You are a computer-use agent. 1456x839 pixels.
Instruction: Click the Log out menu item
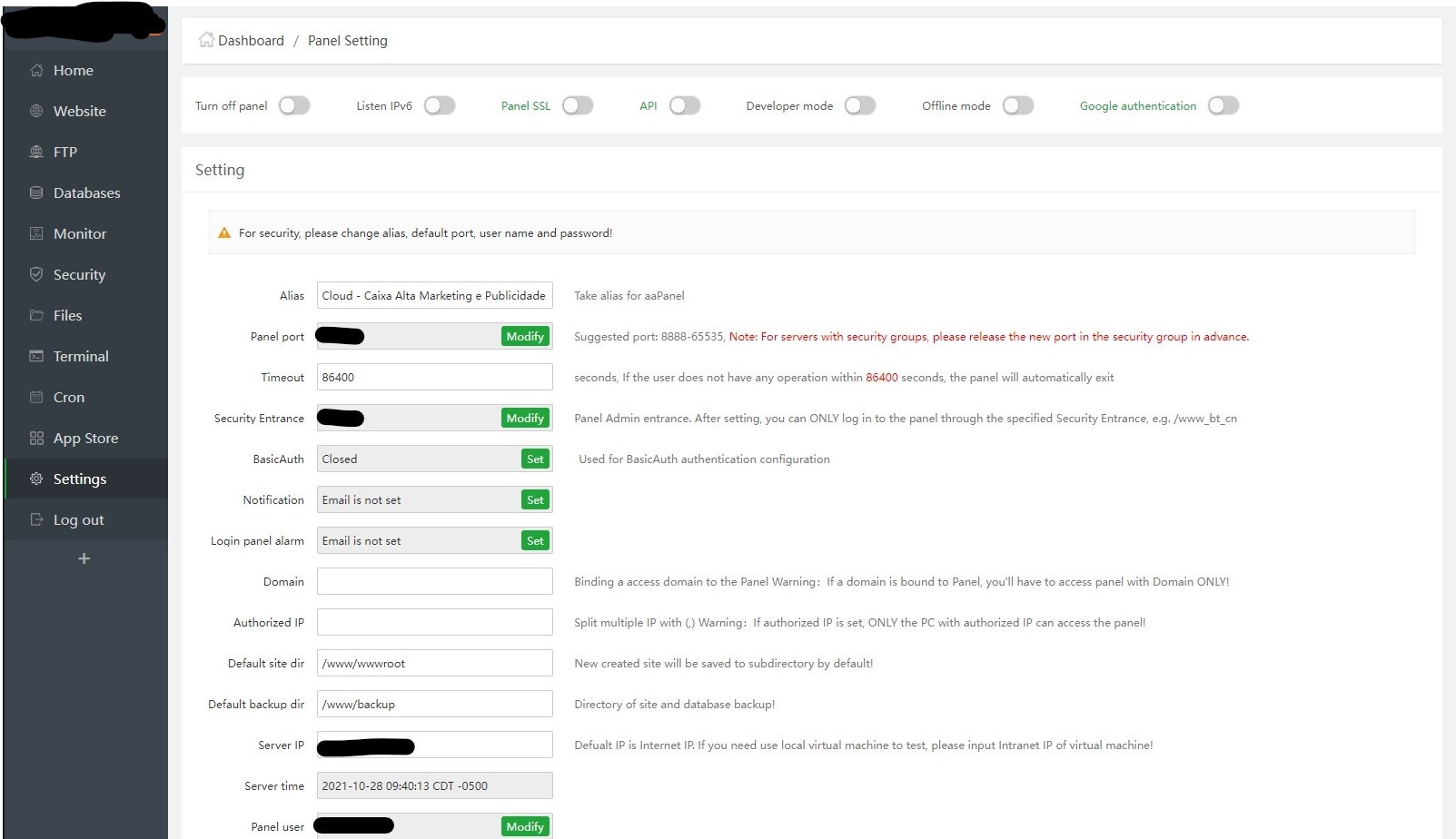click(x=86, y=519)
